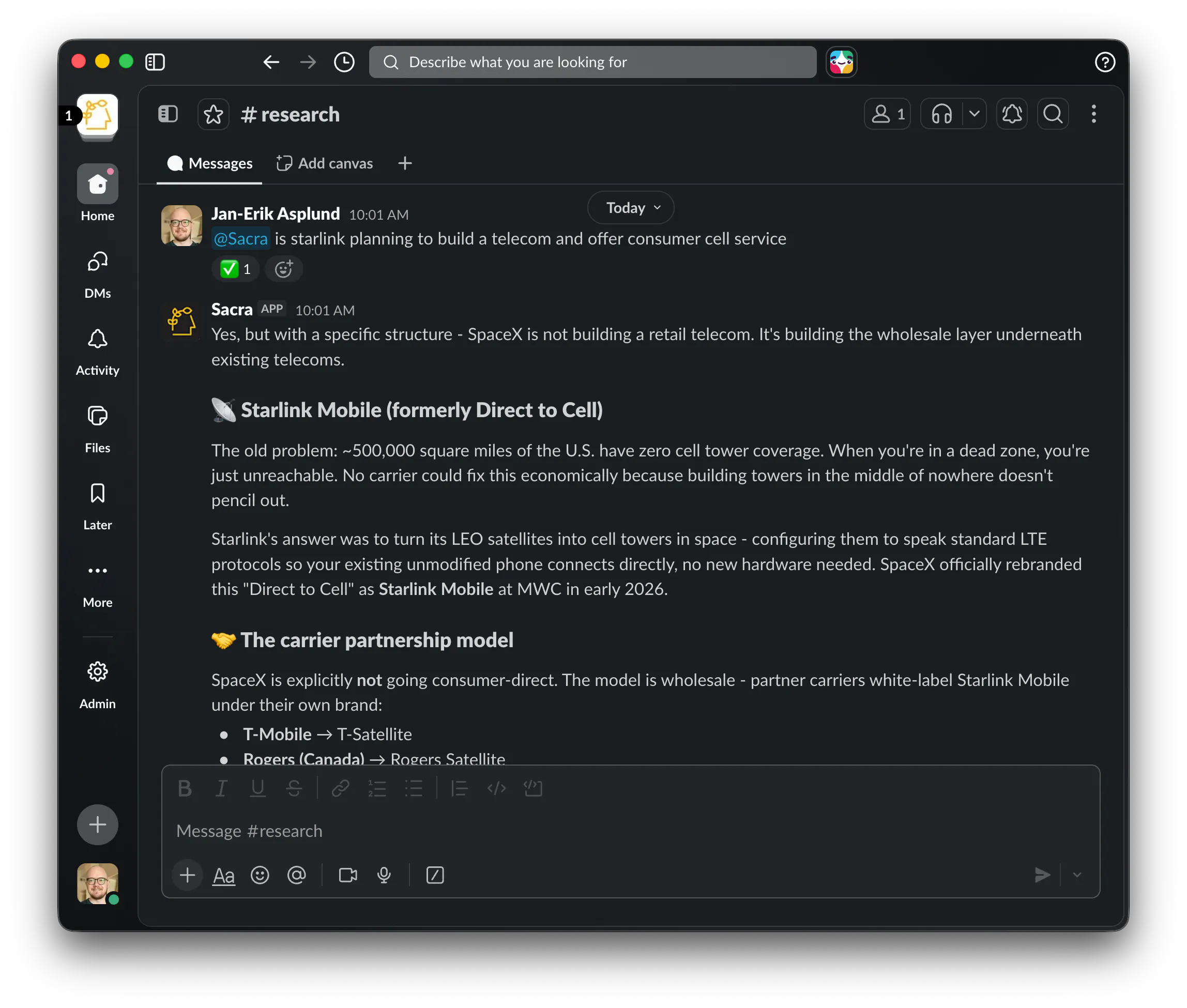Toggle text formatting with Aa button

click(x=223, y=875)
